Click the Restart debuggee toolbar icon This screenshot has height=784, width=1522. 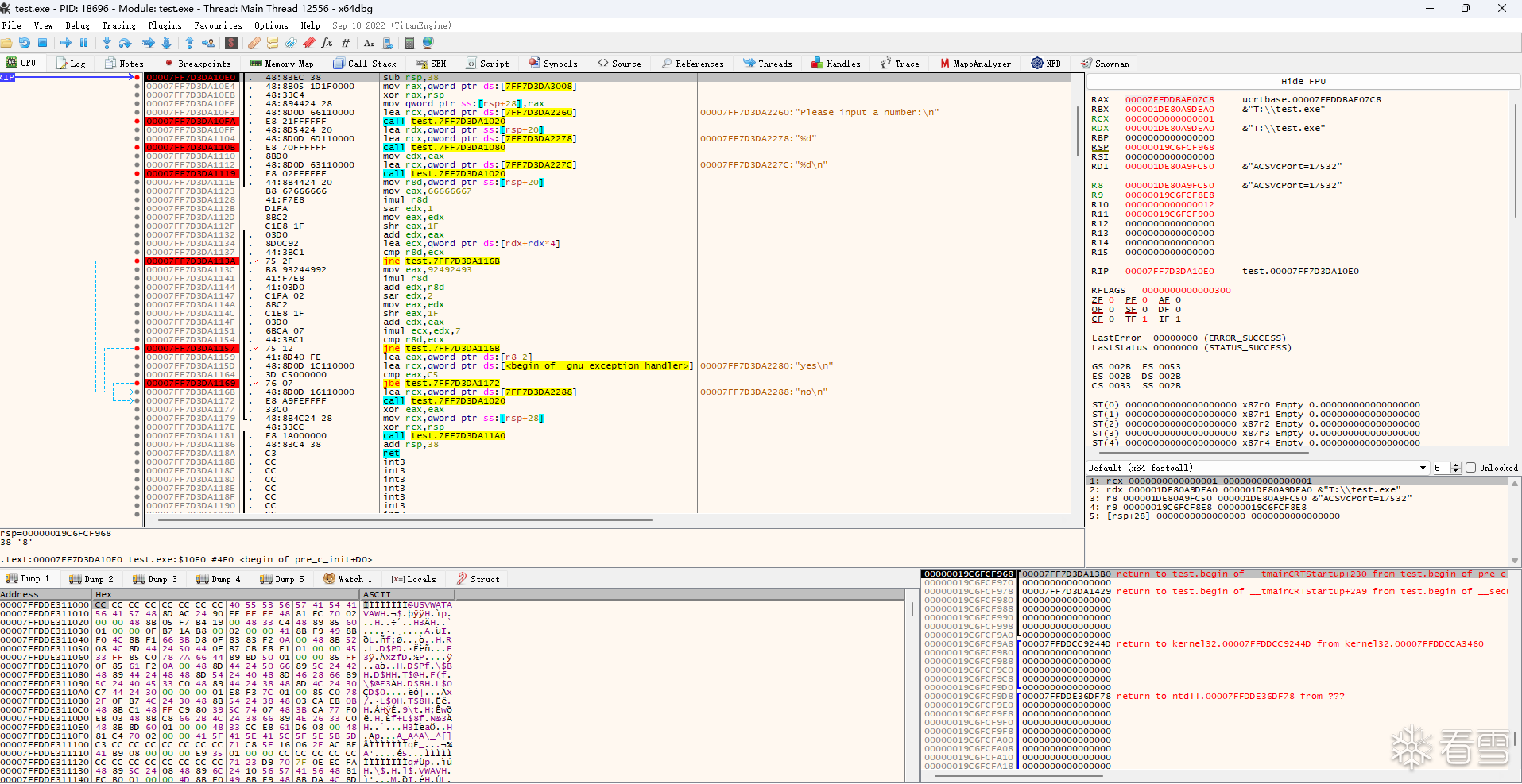click(x=25, y=43)
